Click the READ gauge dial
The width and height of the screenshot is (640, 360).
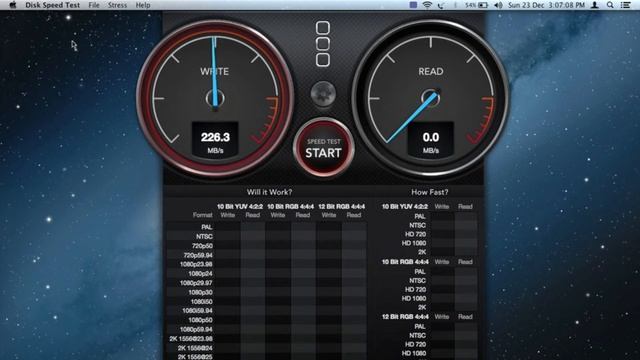click(x=431, y=98)
